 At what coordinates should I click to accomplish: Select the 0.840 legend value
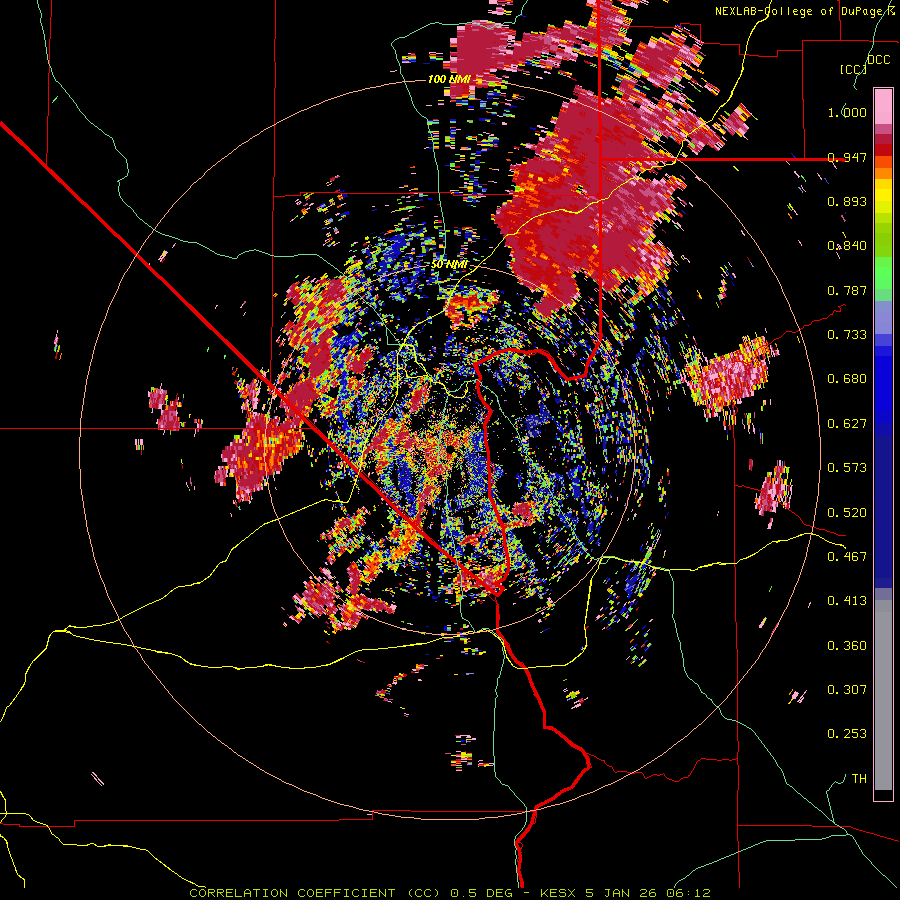(847, 246)
